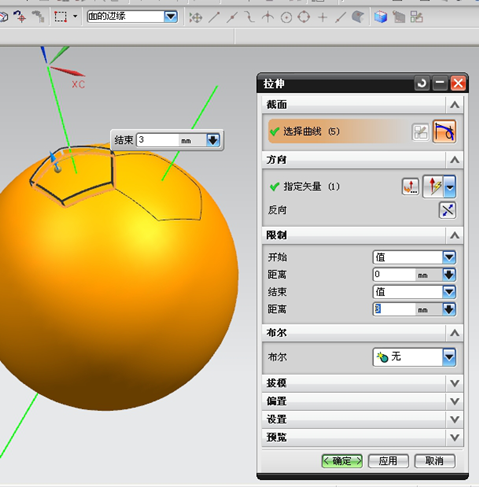Click the 结束 distance input field in dialog

(x=394, y=309)
